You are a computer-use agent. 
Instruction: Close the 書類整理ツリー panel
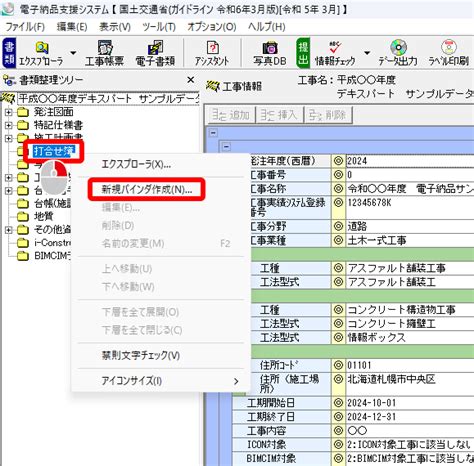pyautogui.click(x=191, y=80)
